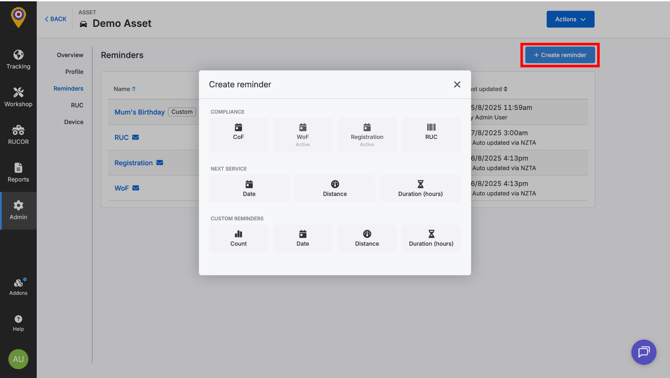The width and height of the screenshot is (670, 378).
Task: Click the map pin app logo
Action: point(18,18)
